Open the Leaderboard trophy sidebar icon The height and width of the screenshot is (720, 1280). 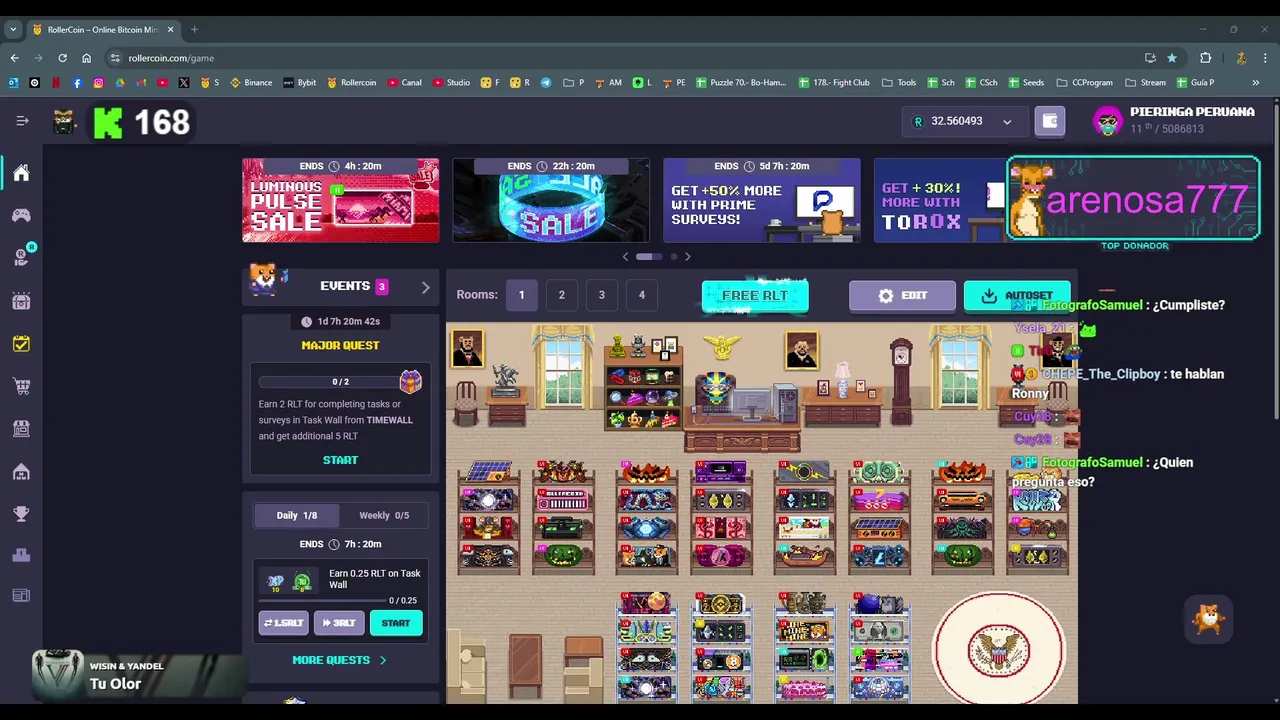21,514
